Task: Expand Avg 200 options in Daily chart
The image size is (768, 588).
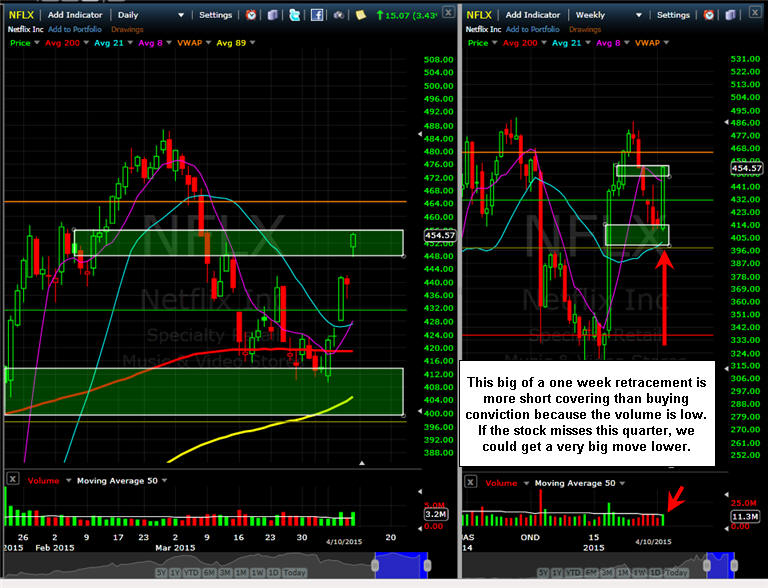Action: (x=86, y=43)
